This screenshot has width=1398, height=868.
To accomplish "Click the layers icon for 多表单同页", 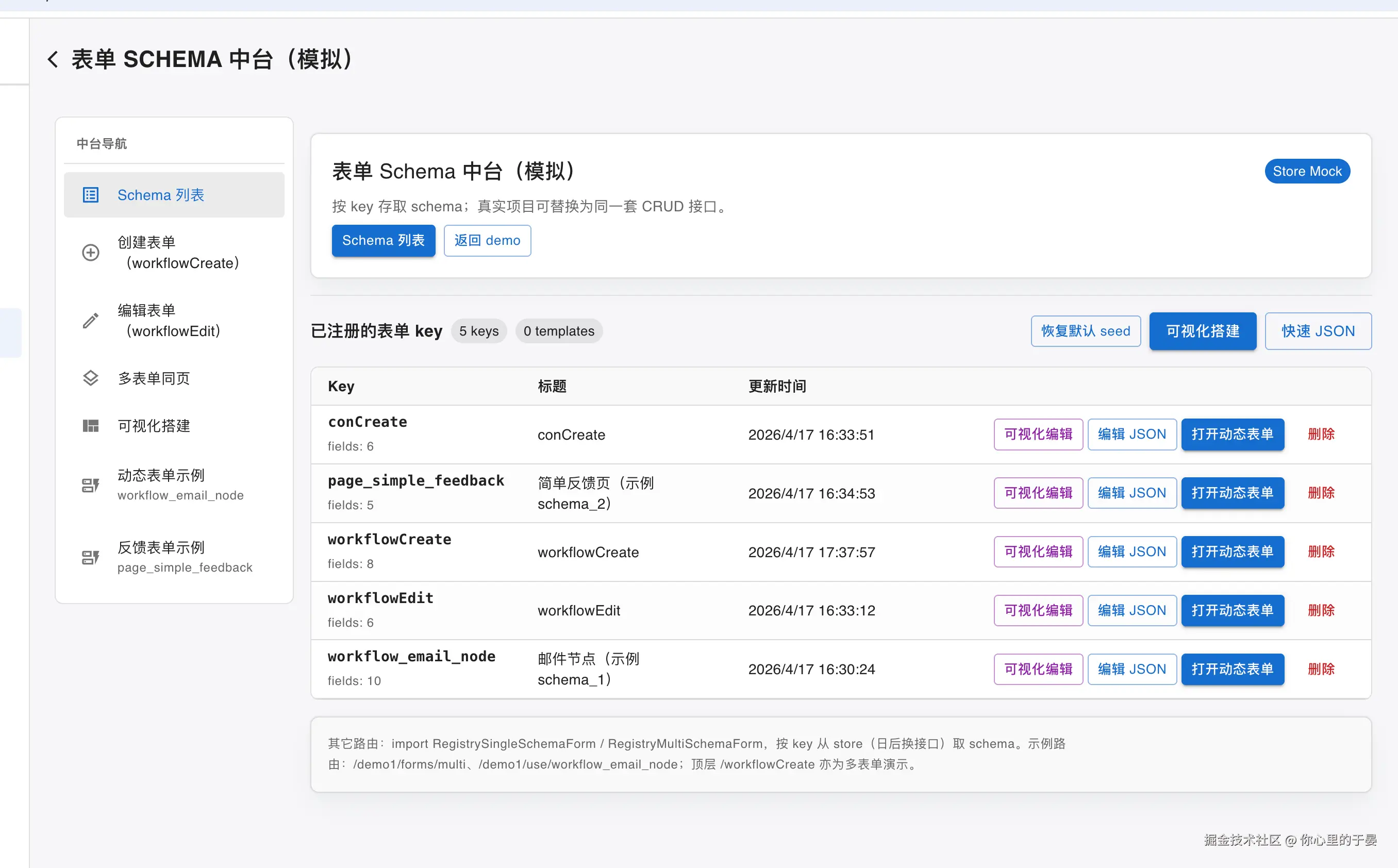I will pos(91,378).
